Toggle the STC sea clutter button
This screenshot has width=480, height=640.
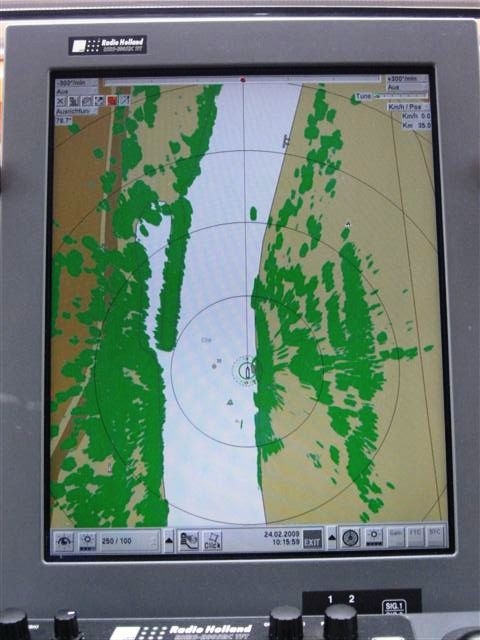point(435,536)
